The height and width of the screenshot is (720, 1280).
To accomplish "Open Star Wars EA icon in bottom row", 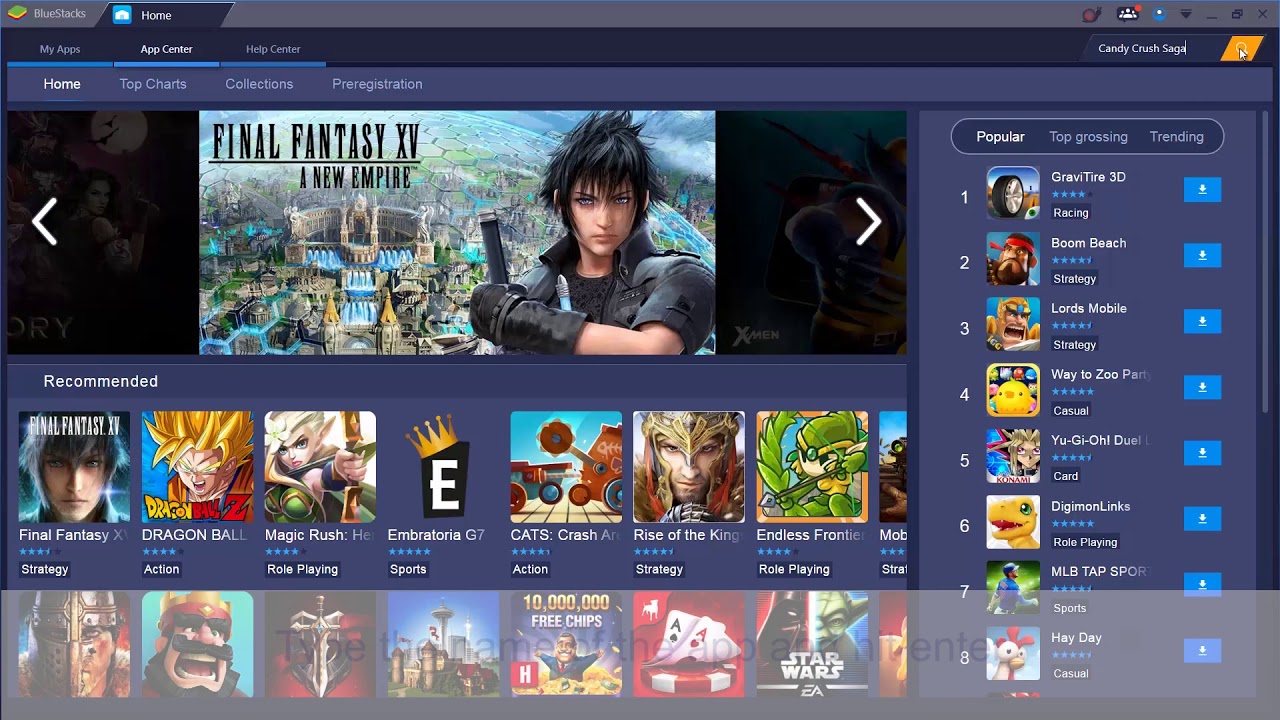I will click(x=812, y=644).
